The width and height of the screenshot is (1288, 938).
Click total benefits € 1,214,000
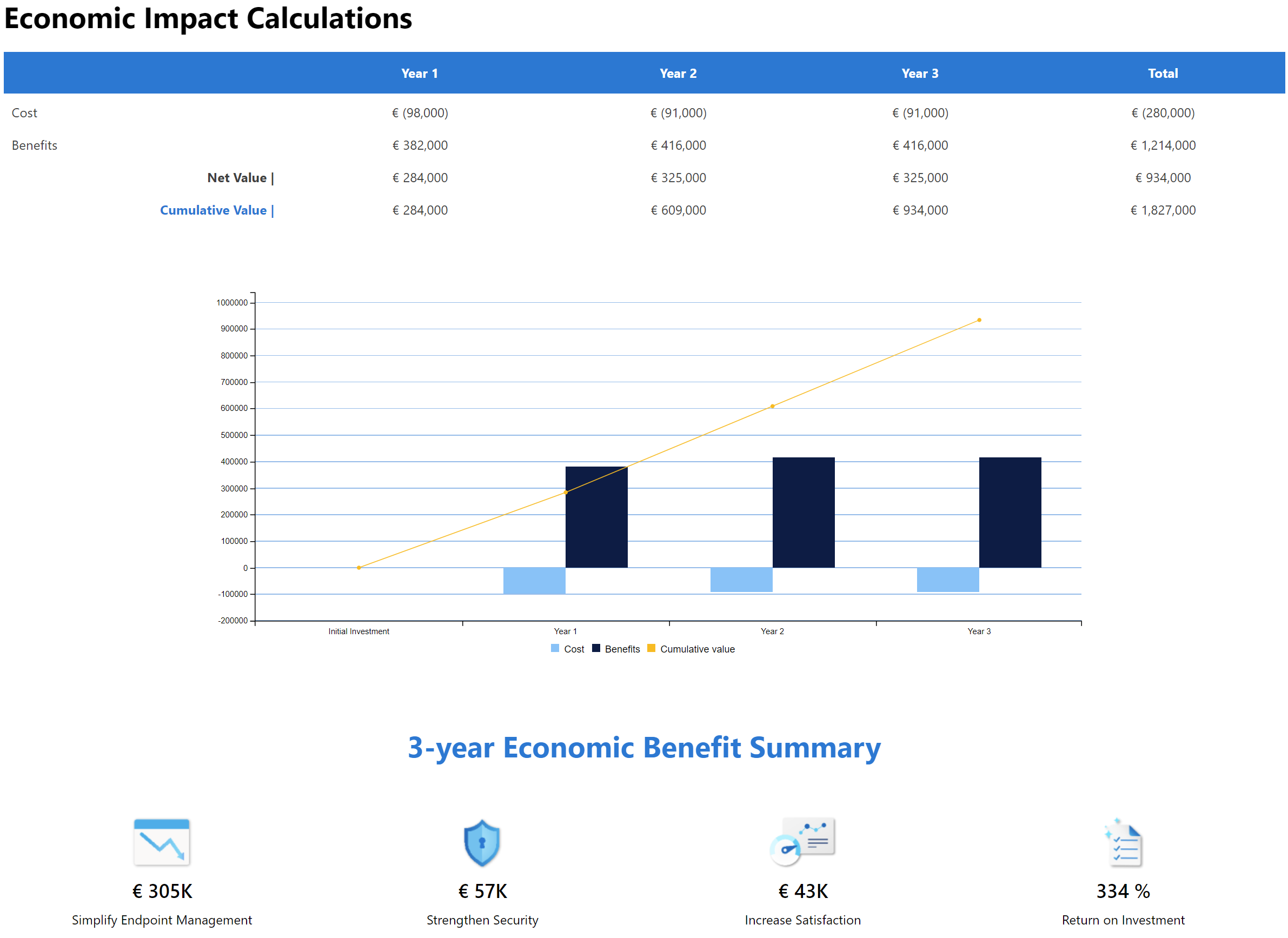1163,145
